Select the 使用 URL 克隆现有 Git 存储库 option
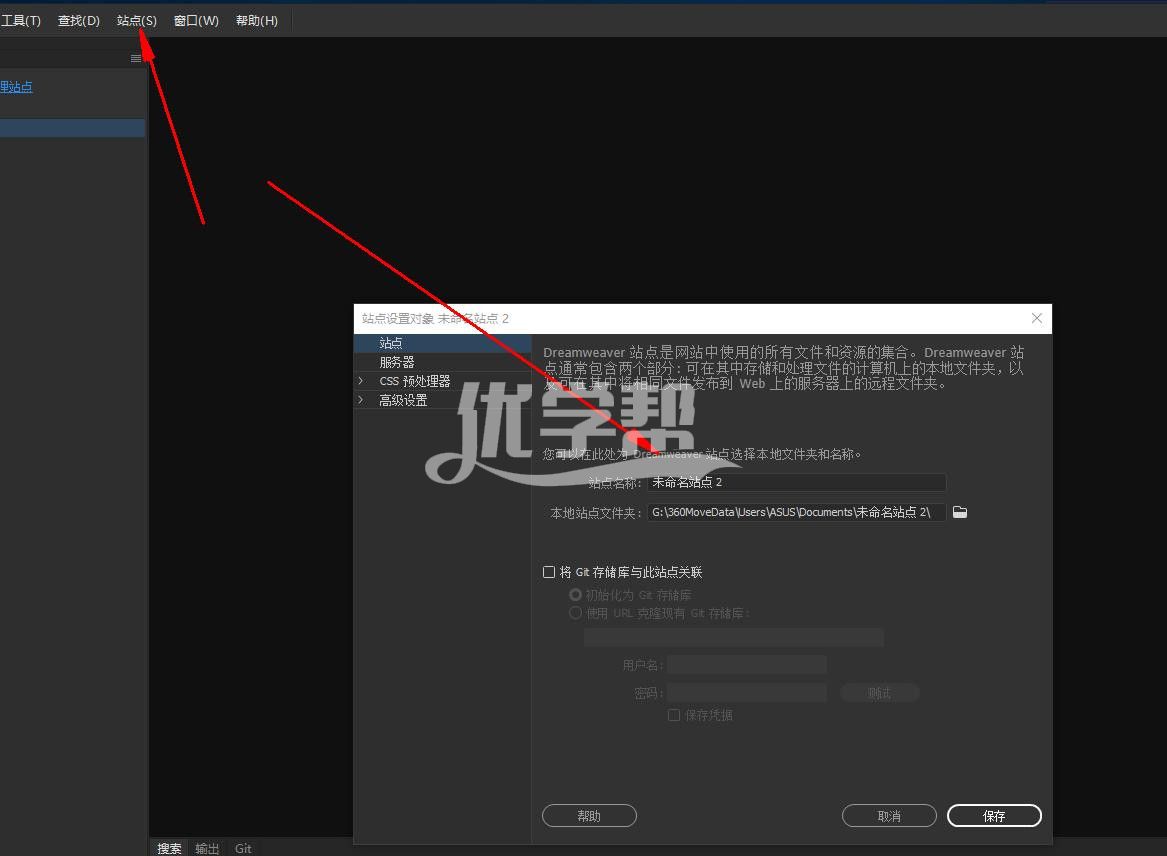This screenshot has height=856, width=1167. [x=575, y=613]
